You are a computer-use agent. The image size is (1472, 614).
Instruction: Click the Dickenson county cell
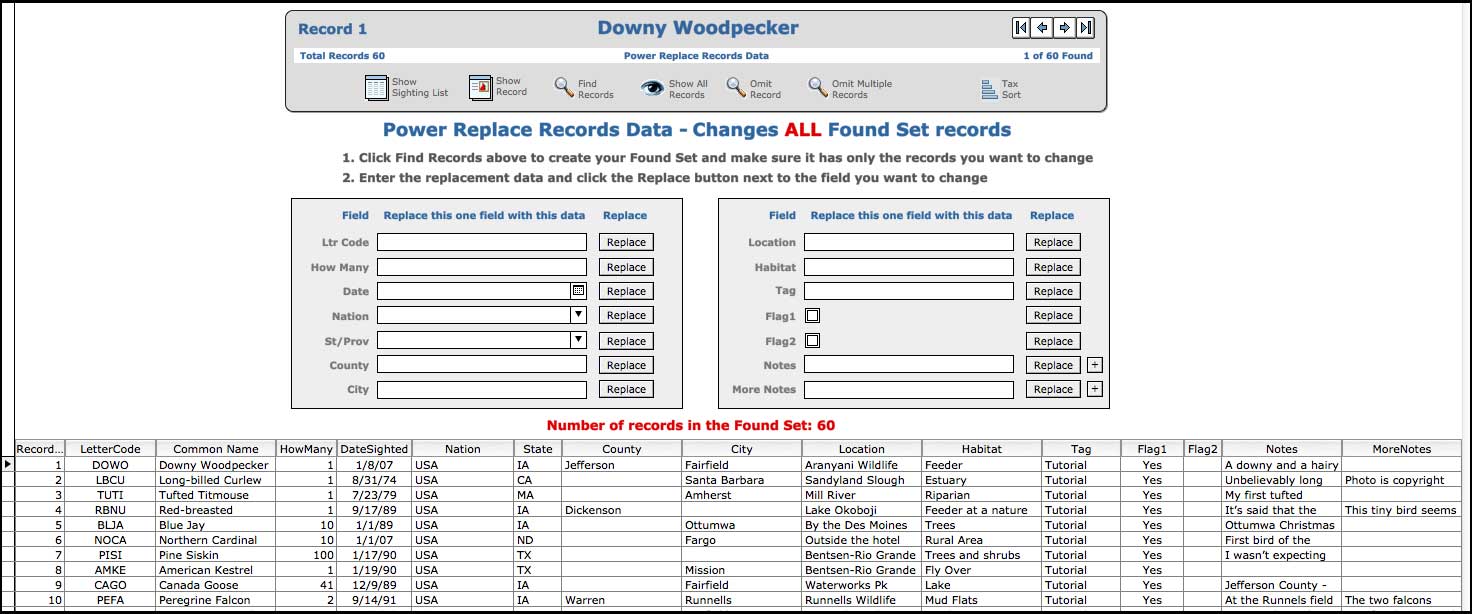click(621, 510)
